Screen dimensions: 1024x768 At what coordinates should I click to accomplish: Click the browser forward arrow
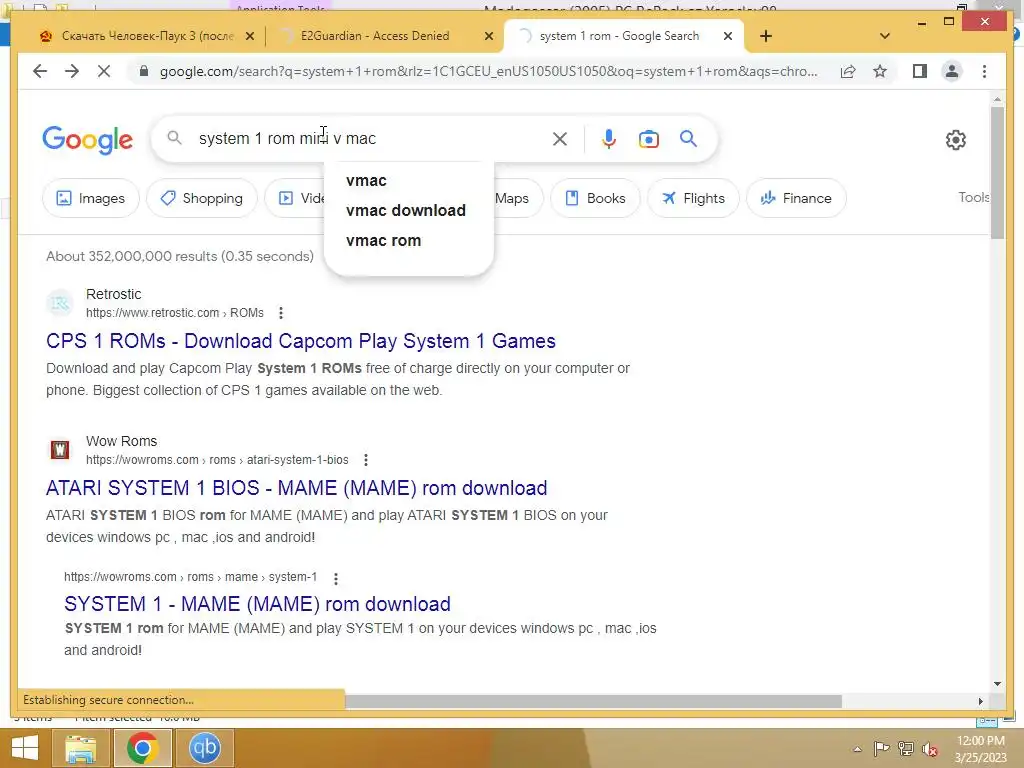coord(72,71)
